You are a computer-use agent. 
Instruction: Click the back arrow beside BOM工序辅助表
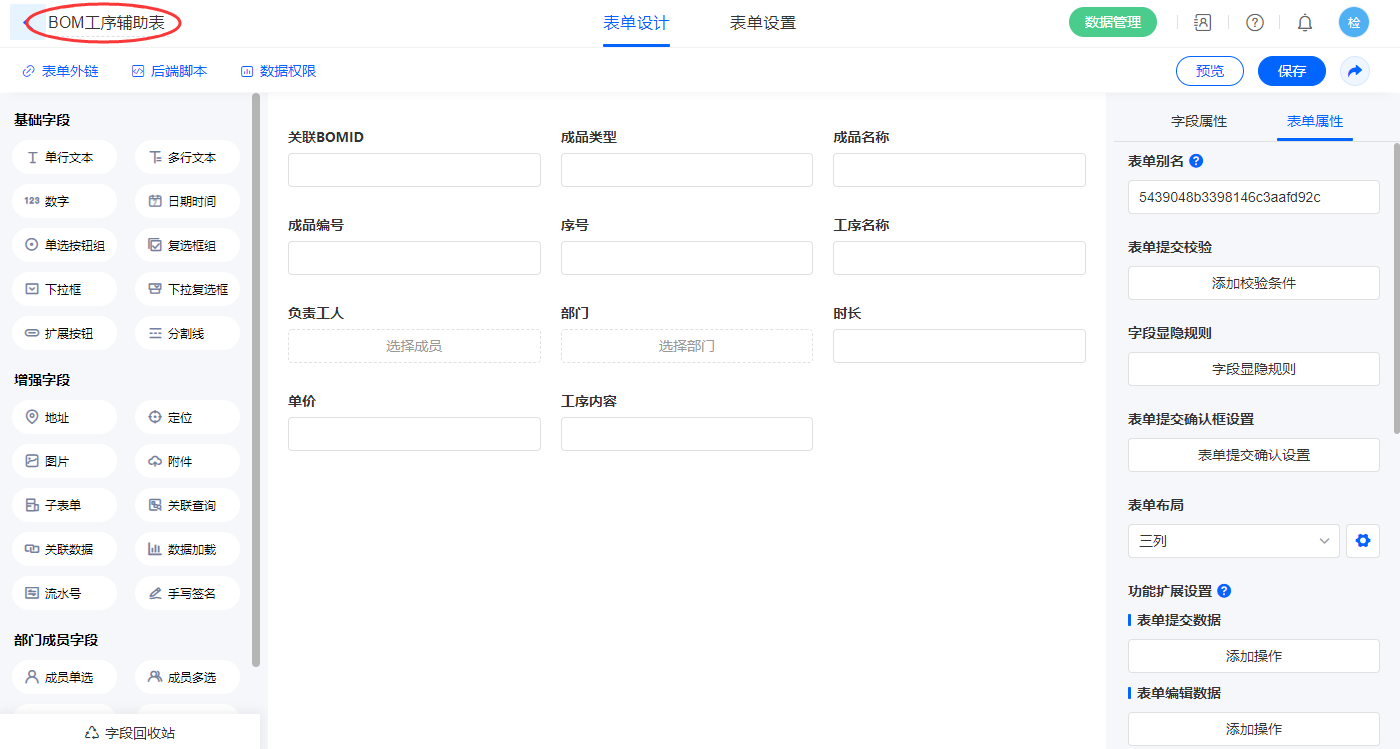27,22
